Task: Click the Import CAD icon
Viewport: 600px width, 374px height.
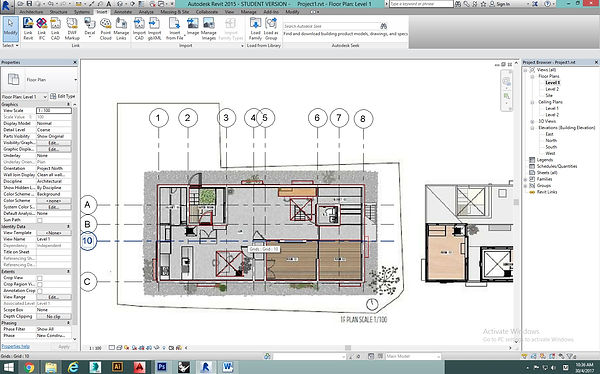Action: [x=139, y=29]
